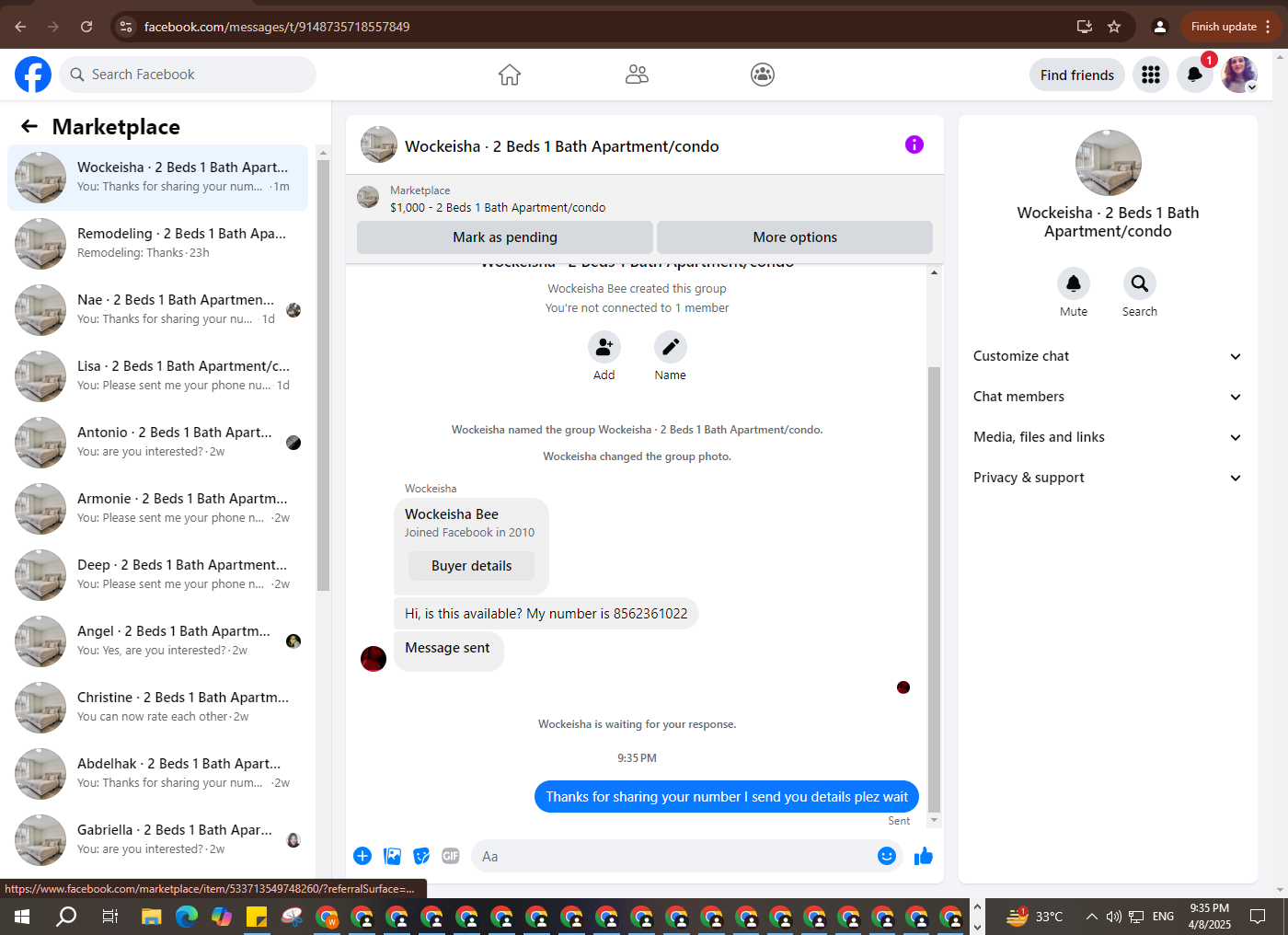Open Angel conversation in list
The image size is (1288, 935).
pyautogui.click(x=158, y=641)
